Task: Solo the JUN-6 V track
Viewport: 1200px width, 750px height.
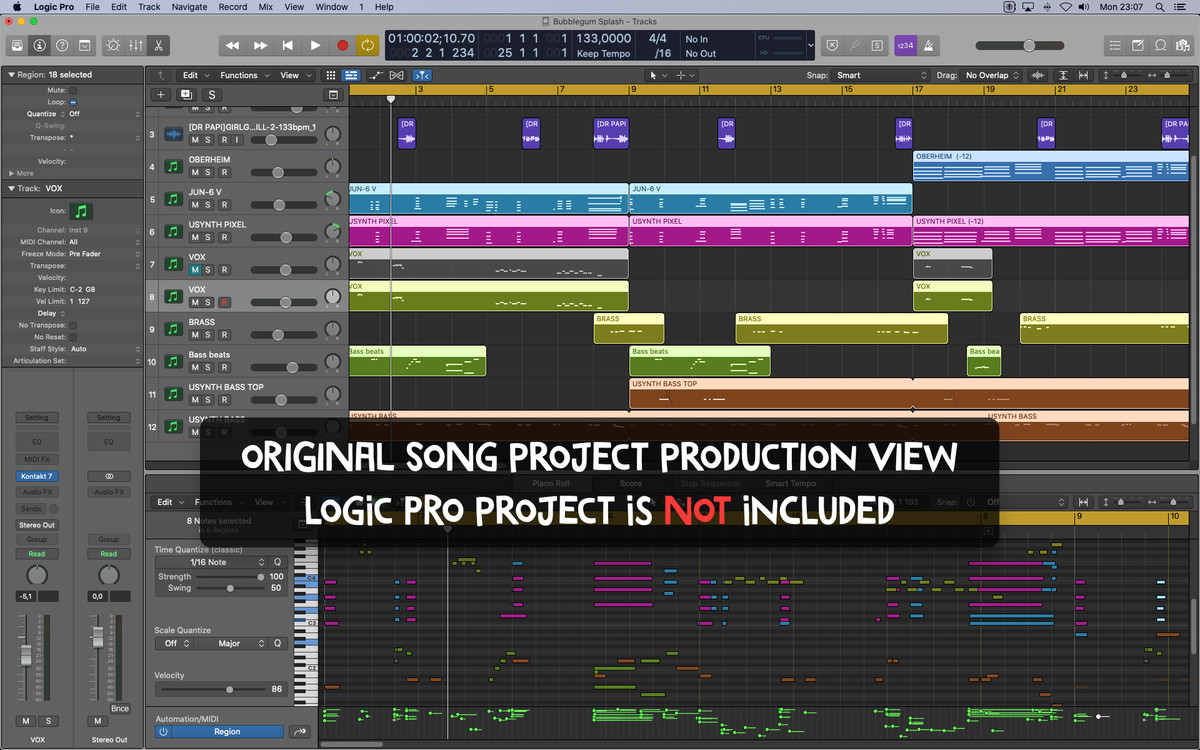Action: click(x=209, y=205)
